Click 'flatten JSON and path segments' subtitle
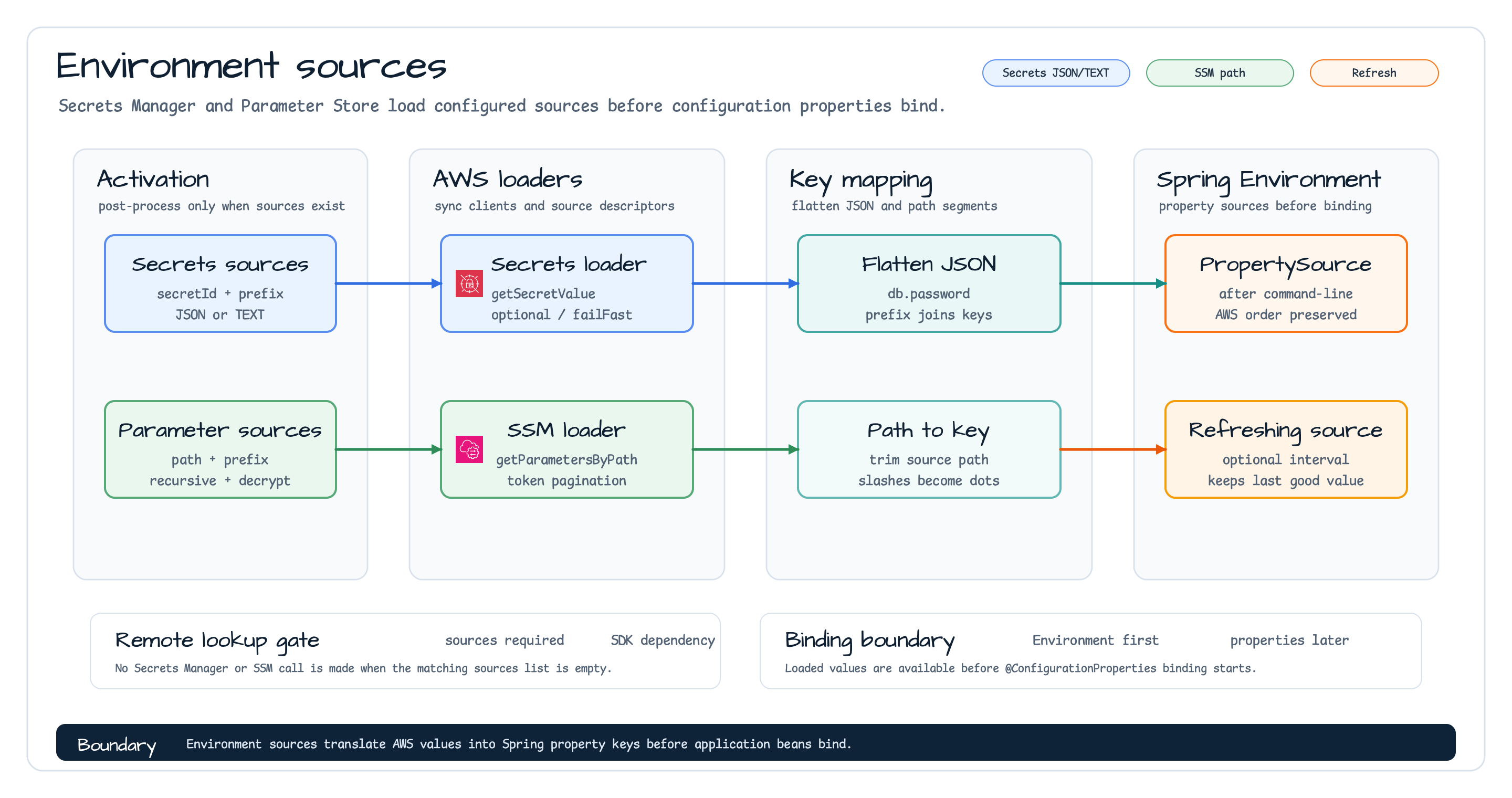The image size is (1512, 798). [x=894, y=206]
